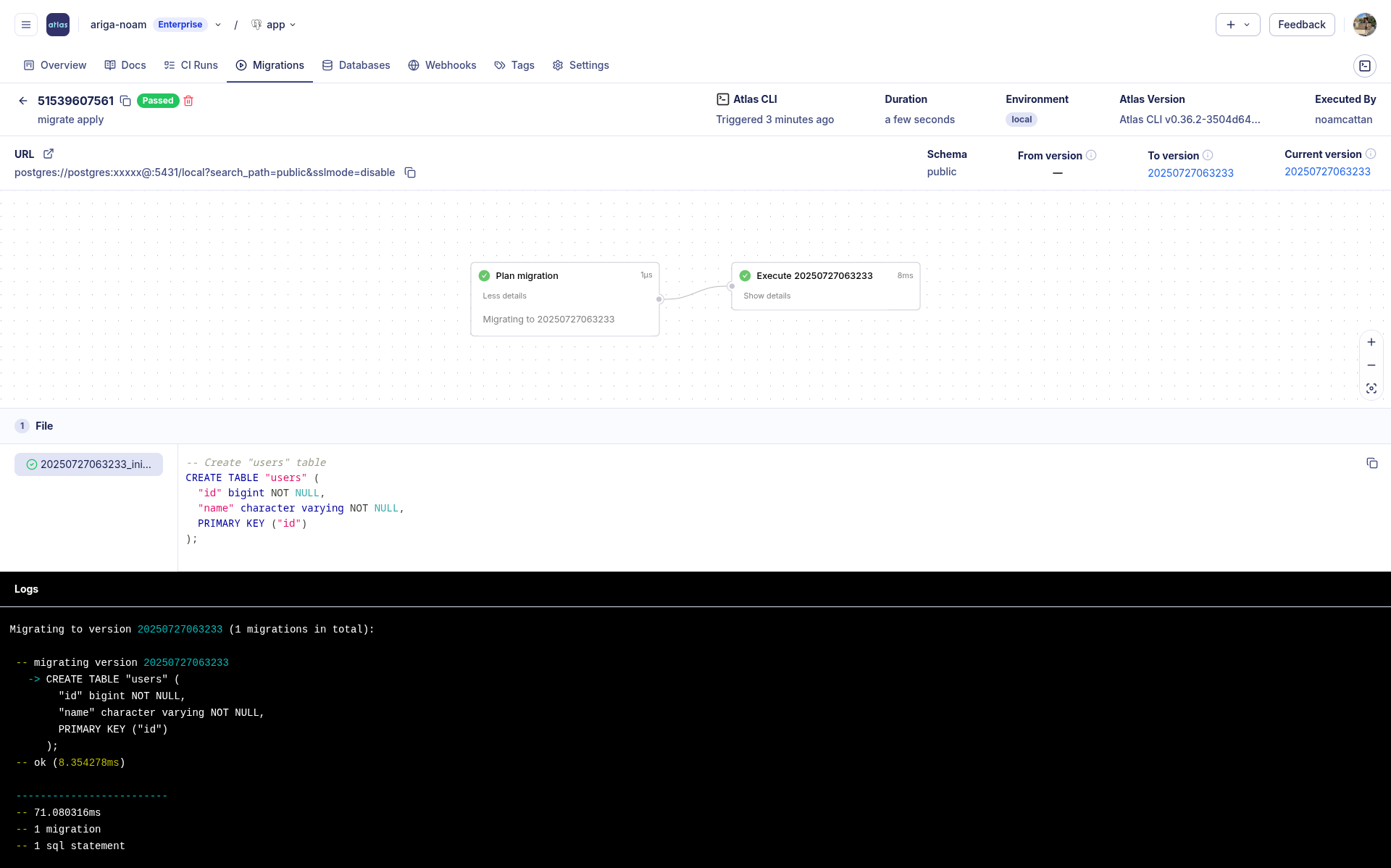Copy the SQL file contents

tap(1371, 463)
